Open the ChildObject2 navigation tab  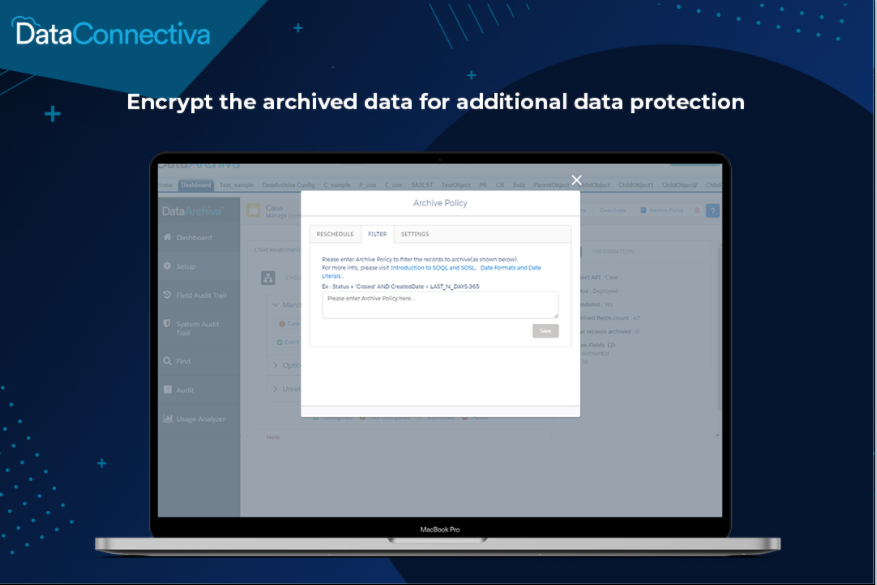click(x=680, y=185)
